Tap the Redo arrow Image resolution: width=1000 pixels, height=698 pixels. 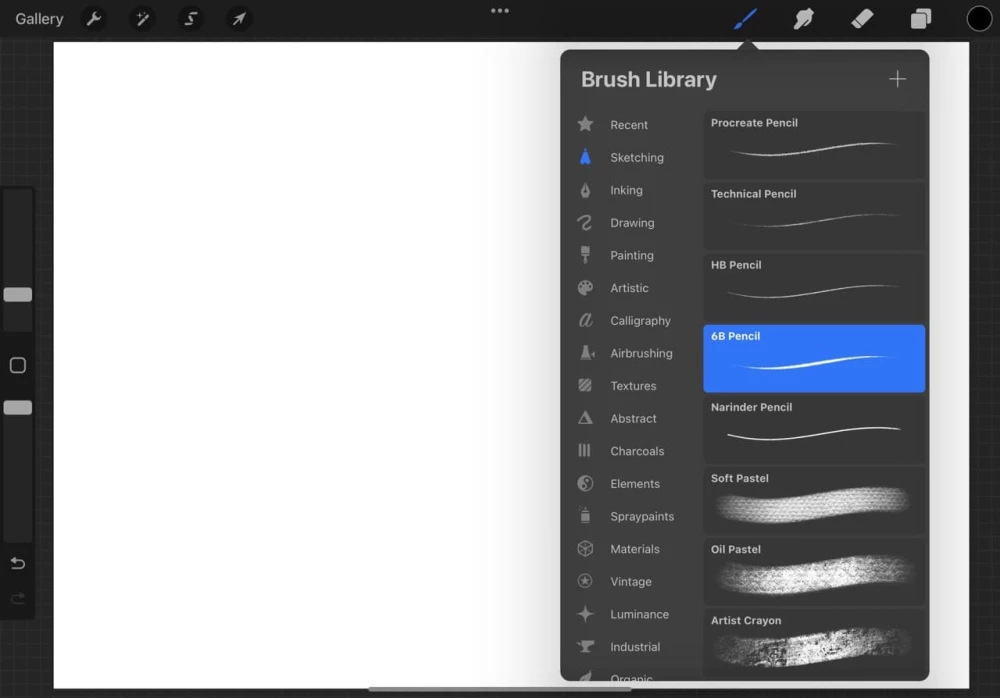18,598
